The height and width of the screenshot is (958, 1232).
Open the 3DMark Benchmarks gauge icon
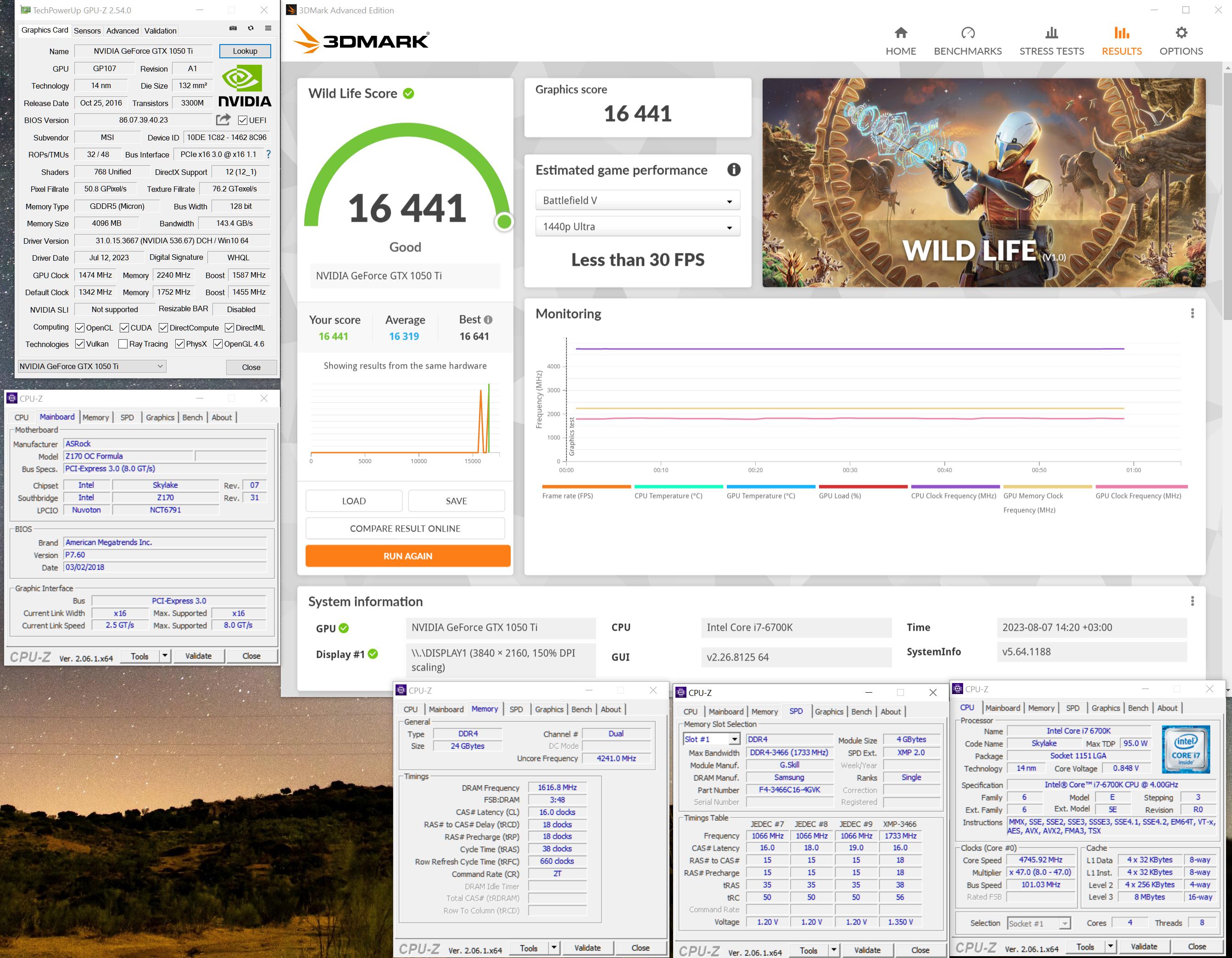pos(968,33)
